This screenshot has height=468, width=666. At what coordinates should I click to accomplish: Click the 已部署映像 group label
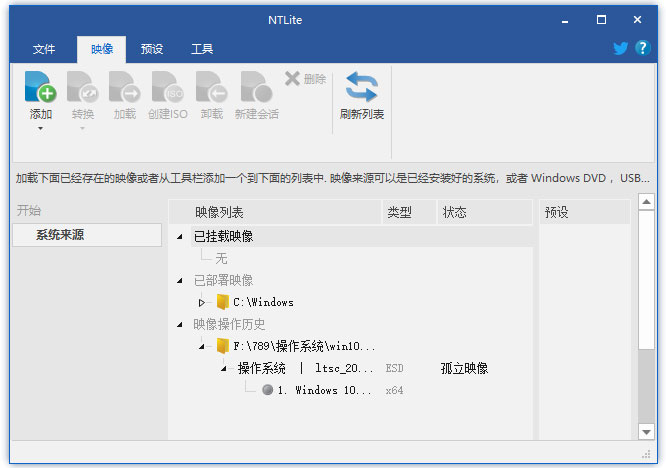click(223, 280)
